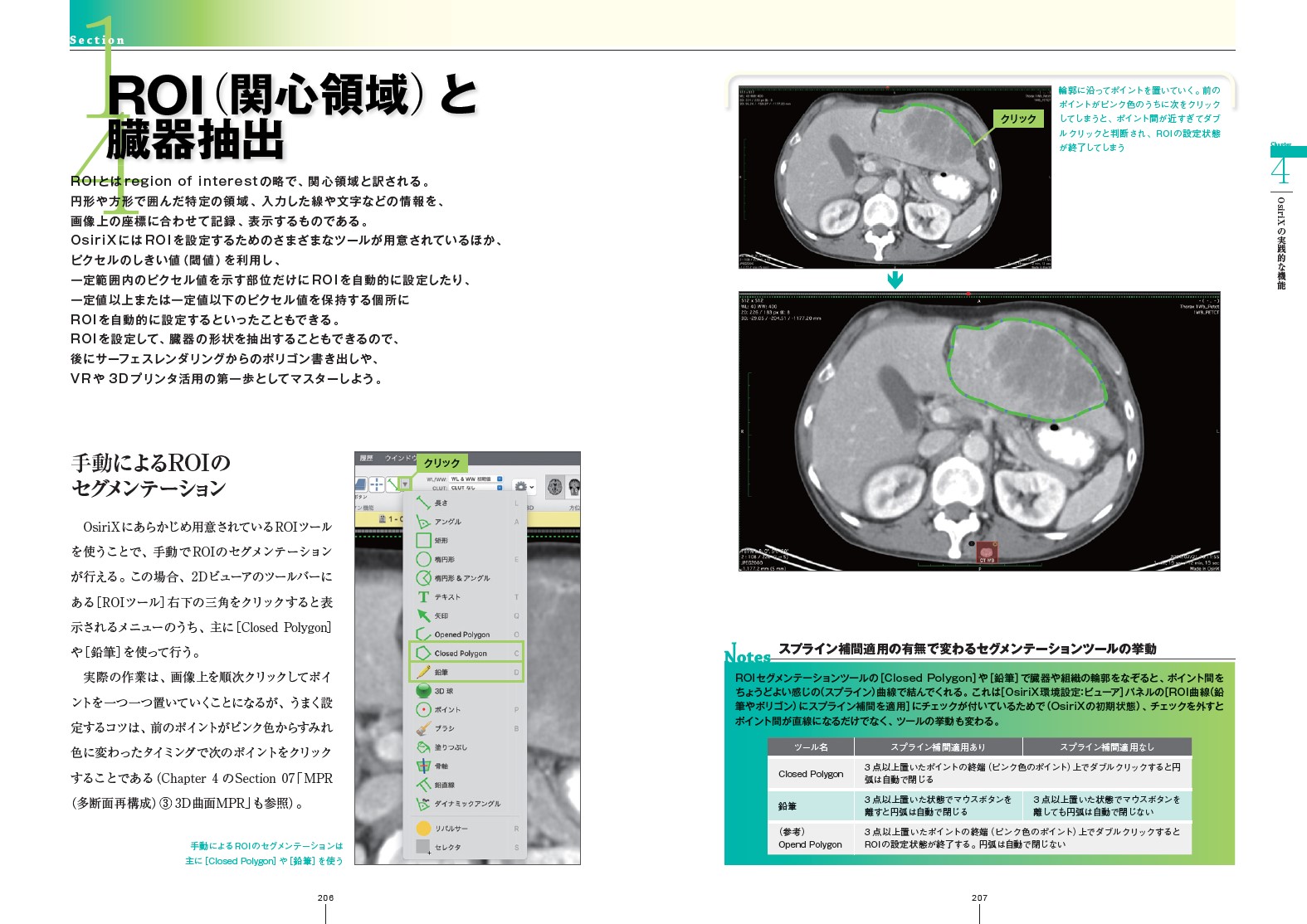Viewport: 1307px width, 924px height.
Task: Select the 塗りつぶし fill tool
Action: pyautogui.click(x=464, y=747)
